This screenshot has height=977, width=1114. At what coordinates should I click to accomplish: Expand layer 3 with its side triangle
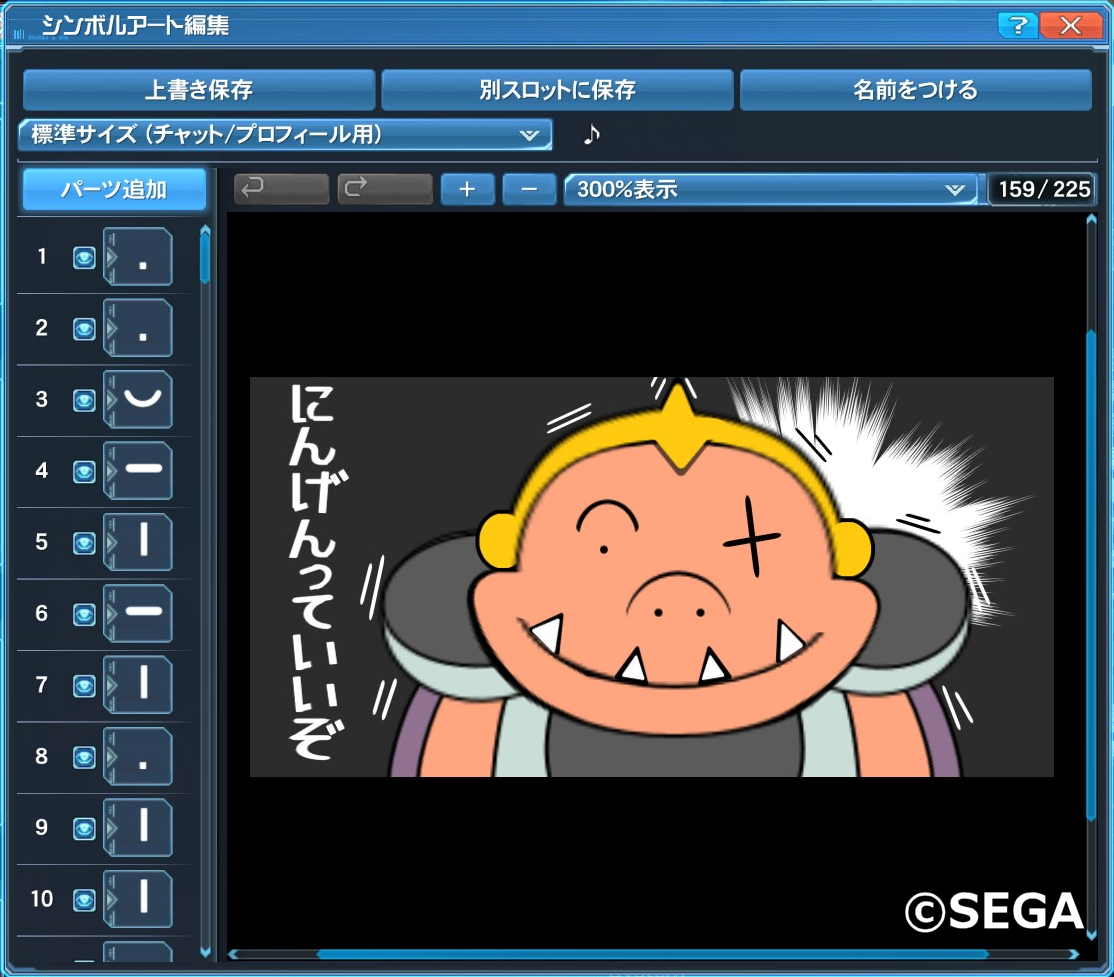(x=110, y=400)
